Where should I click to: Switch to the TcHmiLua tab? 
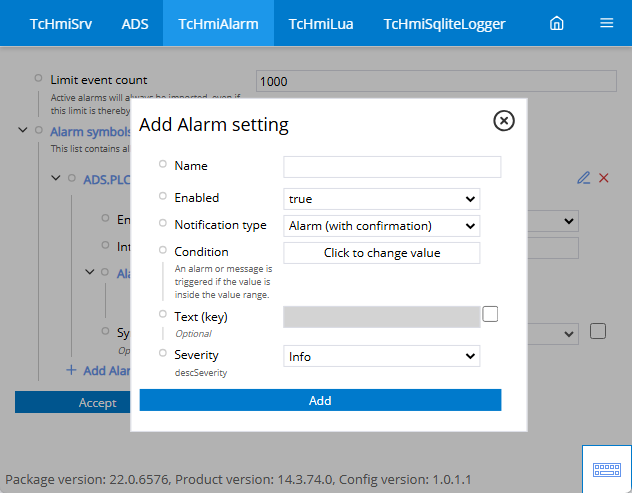[321, 23]
